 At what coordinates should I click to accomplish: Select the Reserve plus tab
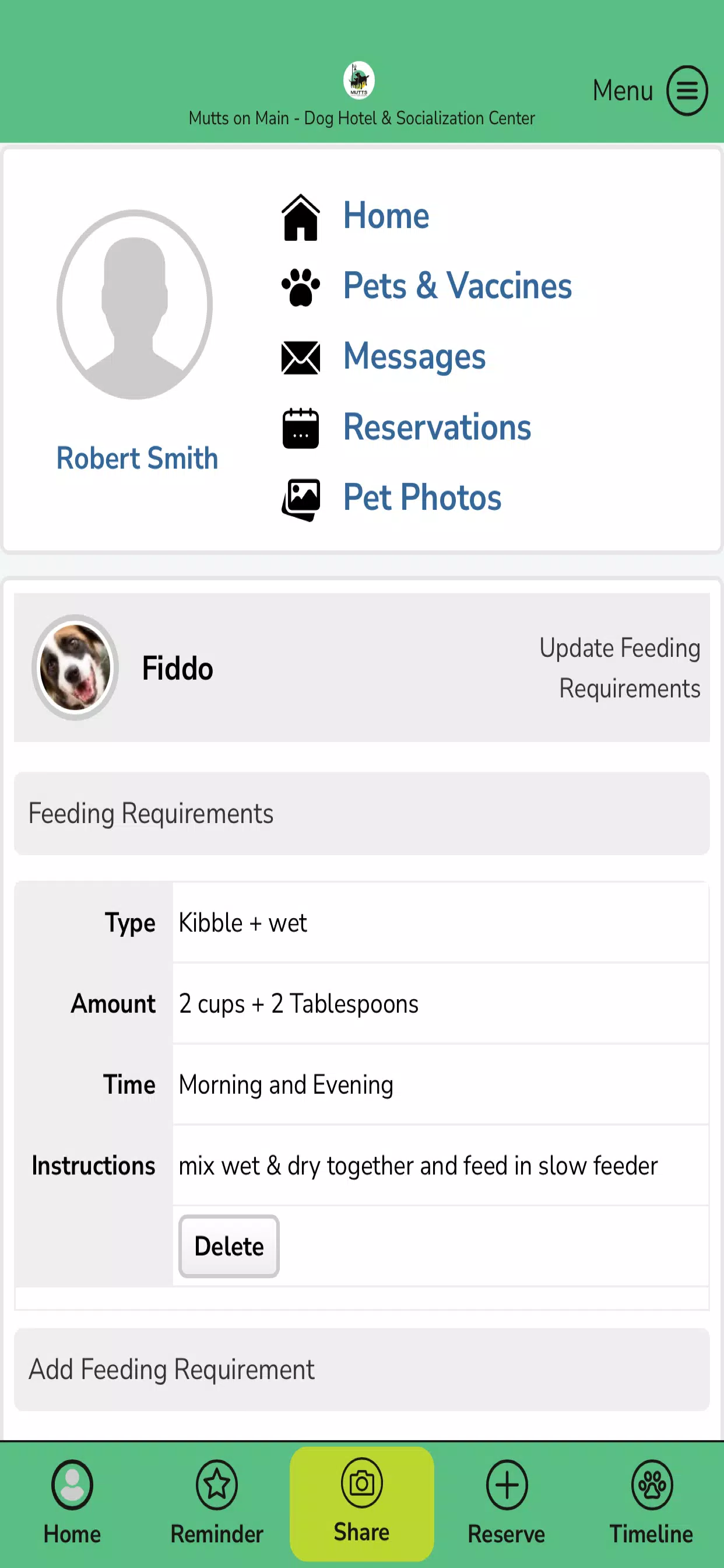coord(506,1502)
